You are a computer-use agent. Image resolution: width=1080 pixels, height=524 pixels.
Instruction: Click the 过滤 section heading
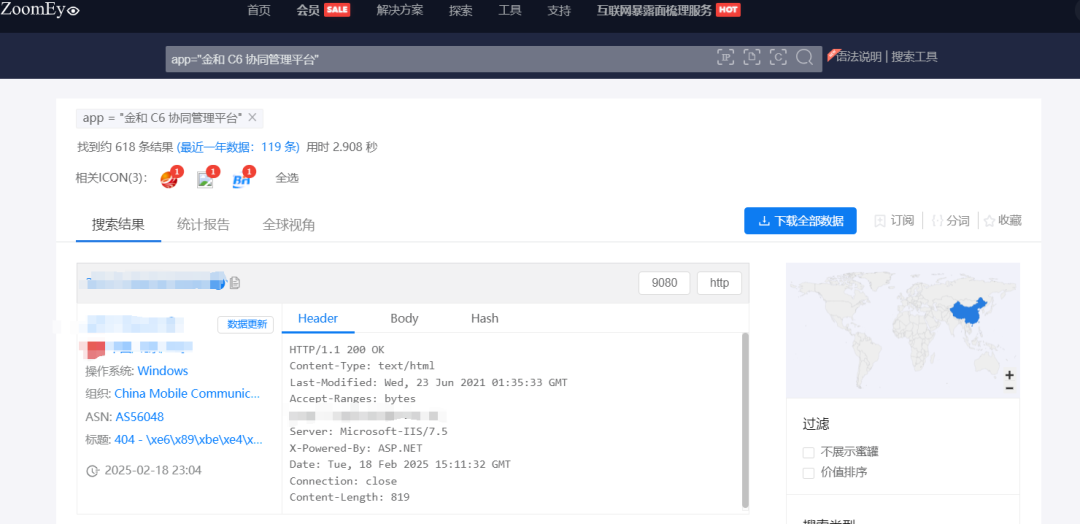pos(816,424)
